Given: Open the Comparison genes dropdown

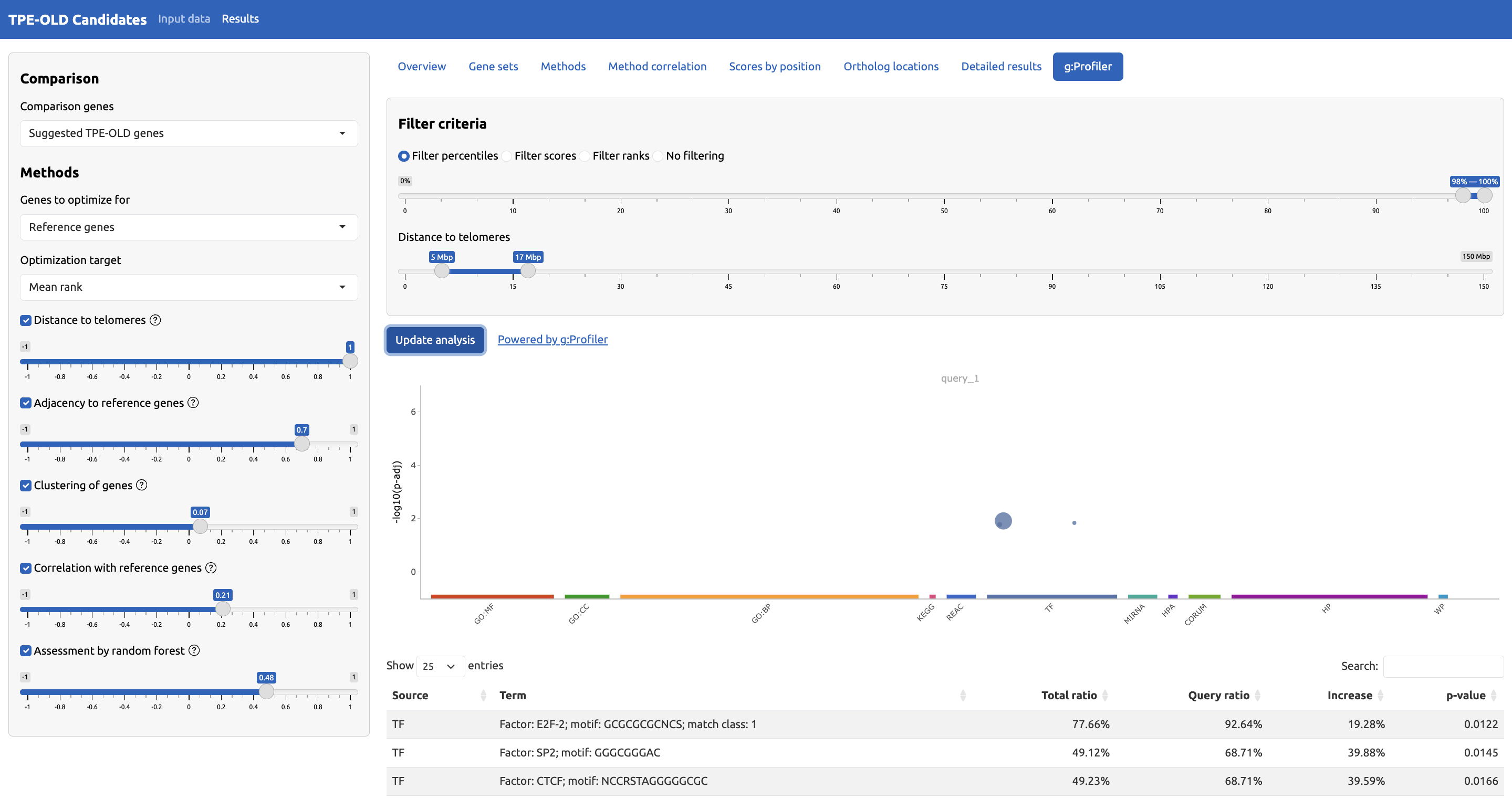Looking at the screenshot, I should (189, 134).
